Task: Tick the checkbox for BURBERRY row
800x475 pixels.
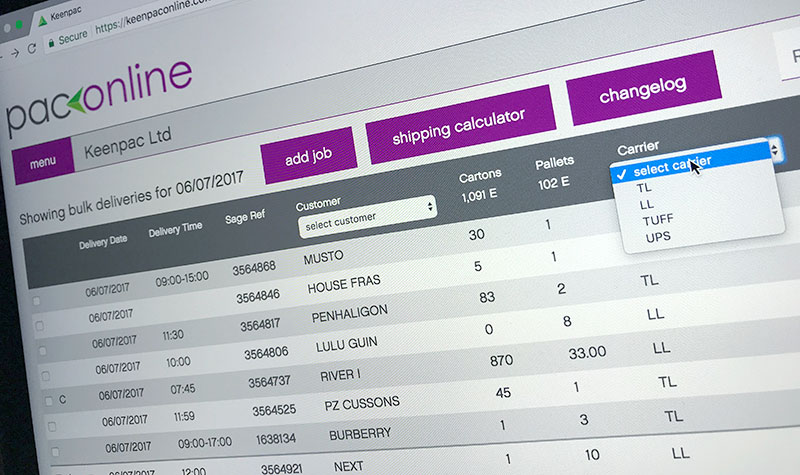Action: click(x=55, y=452)
